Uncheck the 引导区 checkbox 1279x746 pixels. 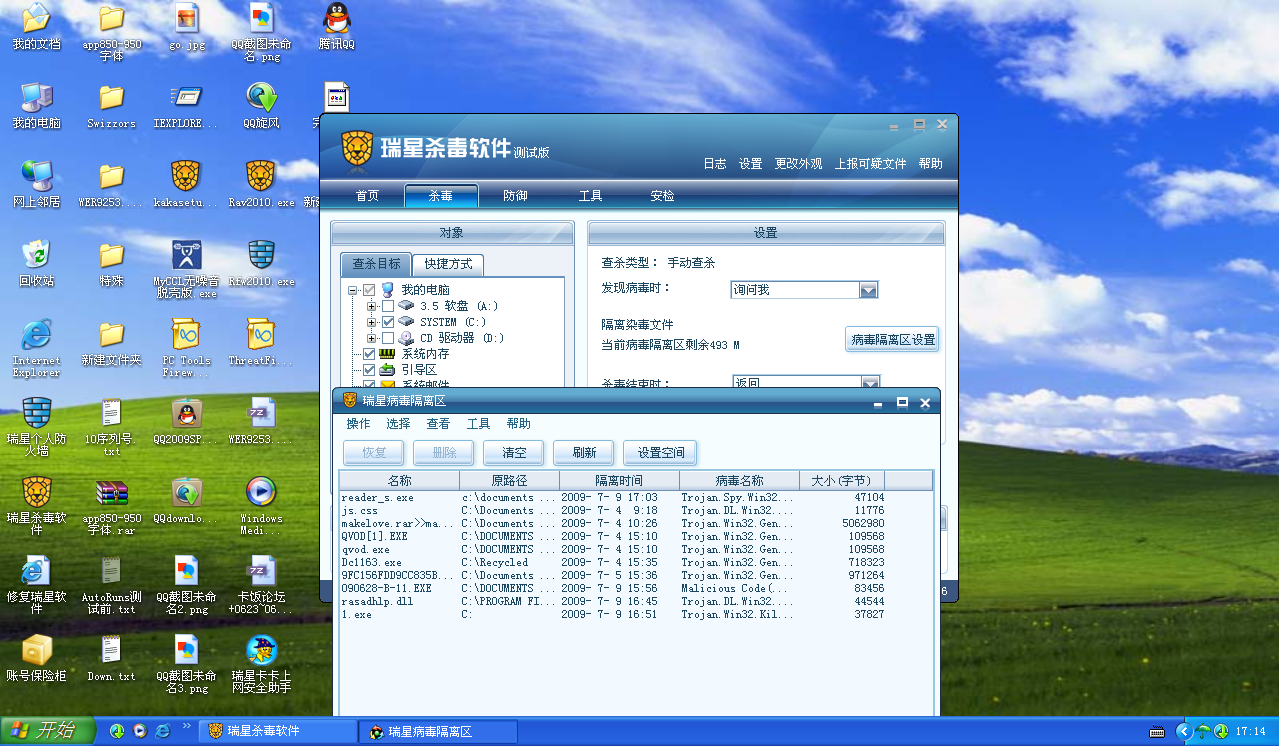tap(370, 370)
